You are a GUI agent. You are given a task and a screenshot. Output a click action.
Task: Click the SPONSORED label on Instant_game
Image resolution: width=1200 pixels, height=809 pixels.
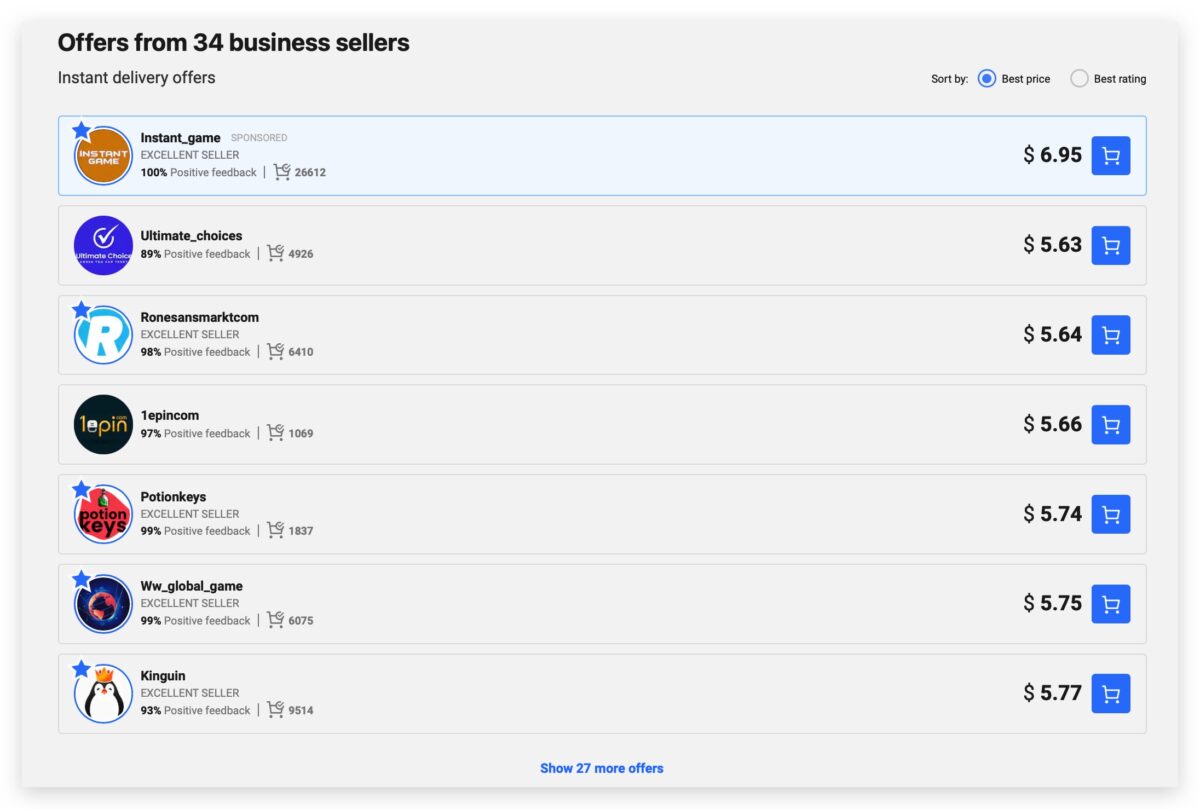click(259, 138)
